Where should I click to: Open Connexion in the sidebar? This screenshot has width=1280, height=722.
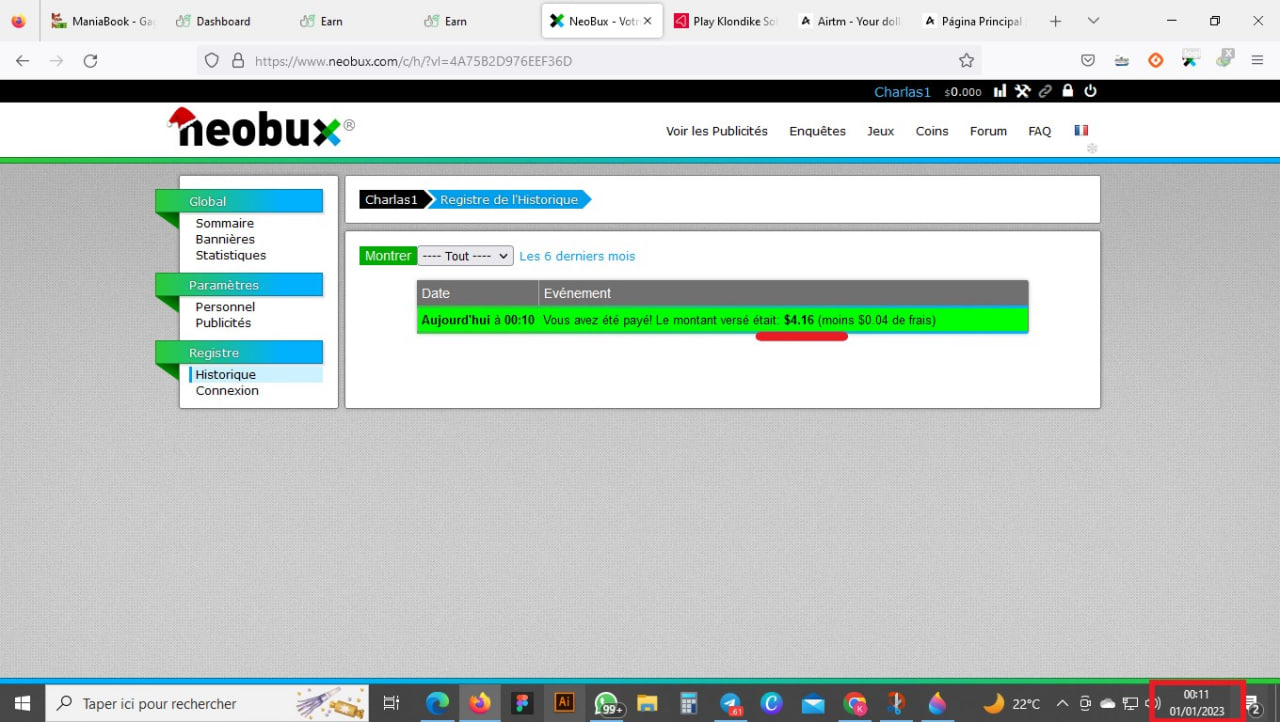(x=227, y=391)
